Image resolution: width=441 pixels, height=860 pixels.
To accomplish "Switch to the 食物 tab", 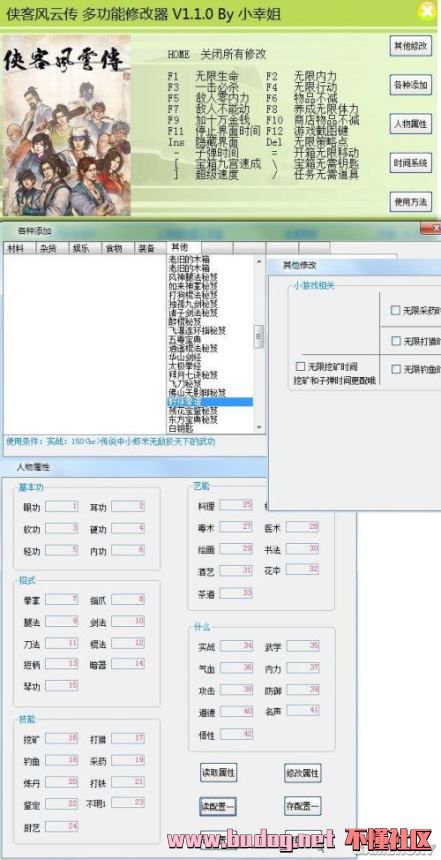I will (x=118, y=248).
